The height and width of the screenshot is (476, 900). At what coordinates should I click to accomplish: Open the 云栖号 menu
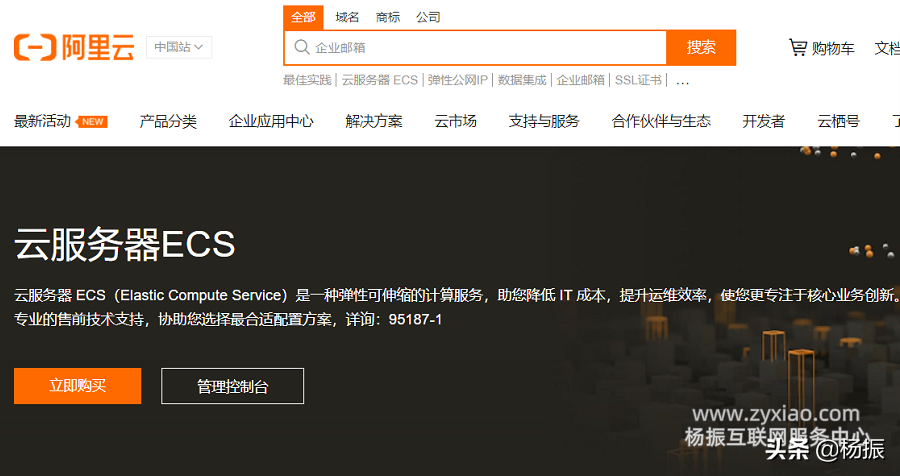tap(839, 121)
